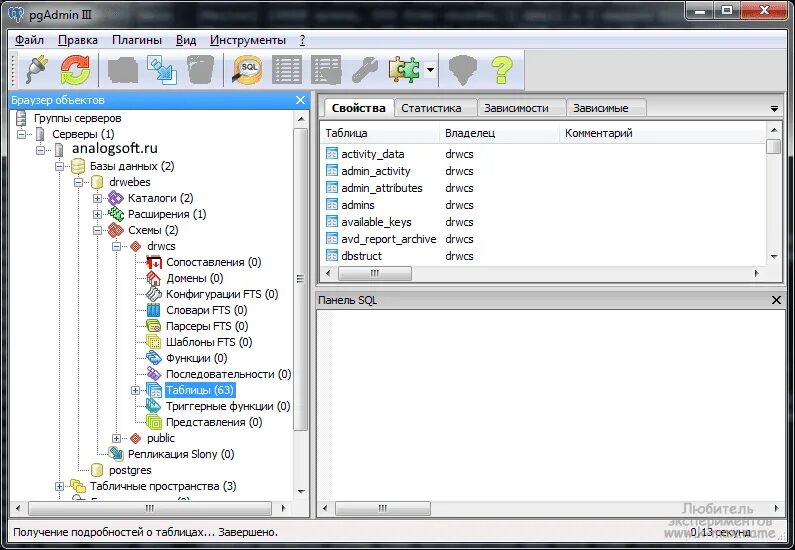This screenshot has width=795, height=550.
Task: Close the object browser (Браузер объектов) panel
Action: (300, 100)
